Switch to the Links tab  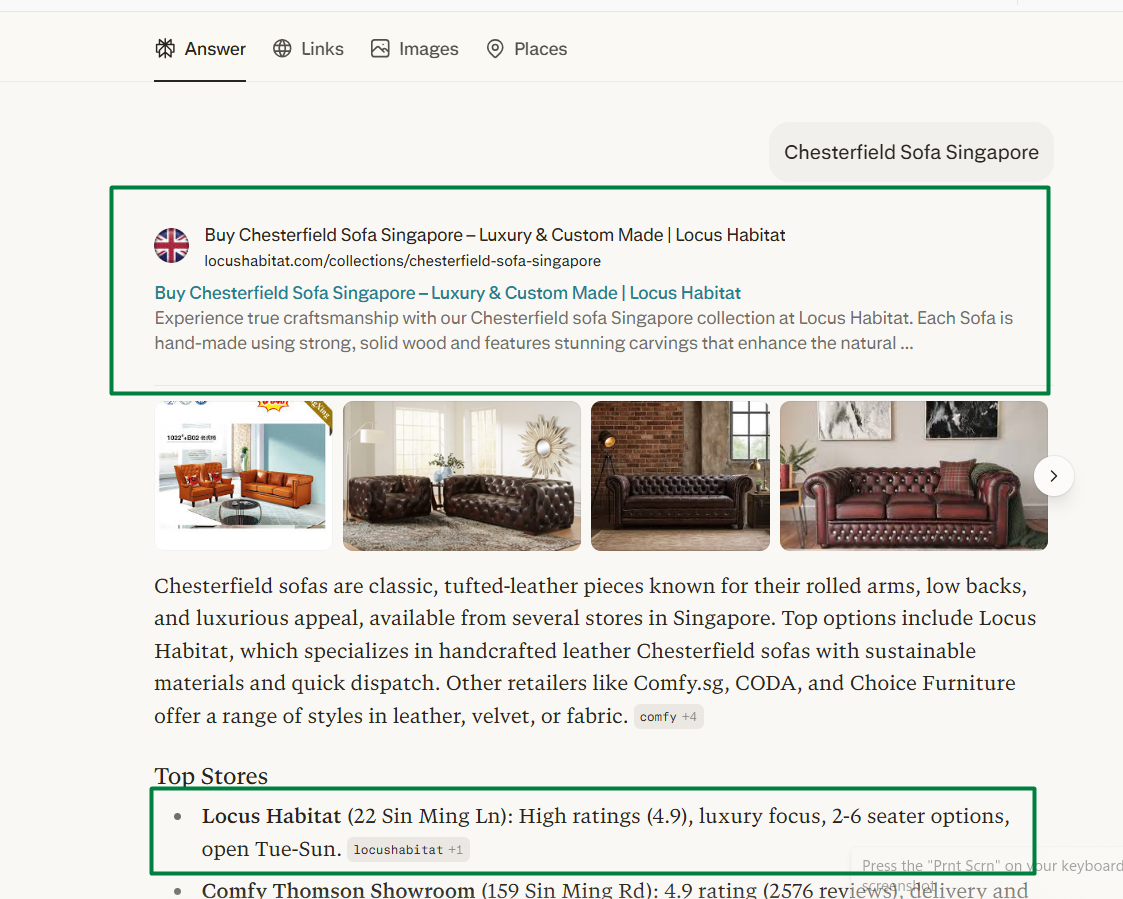point(308,49)
